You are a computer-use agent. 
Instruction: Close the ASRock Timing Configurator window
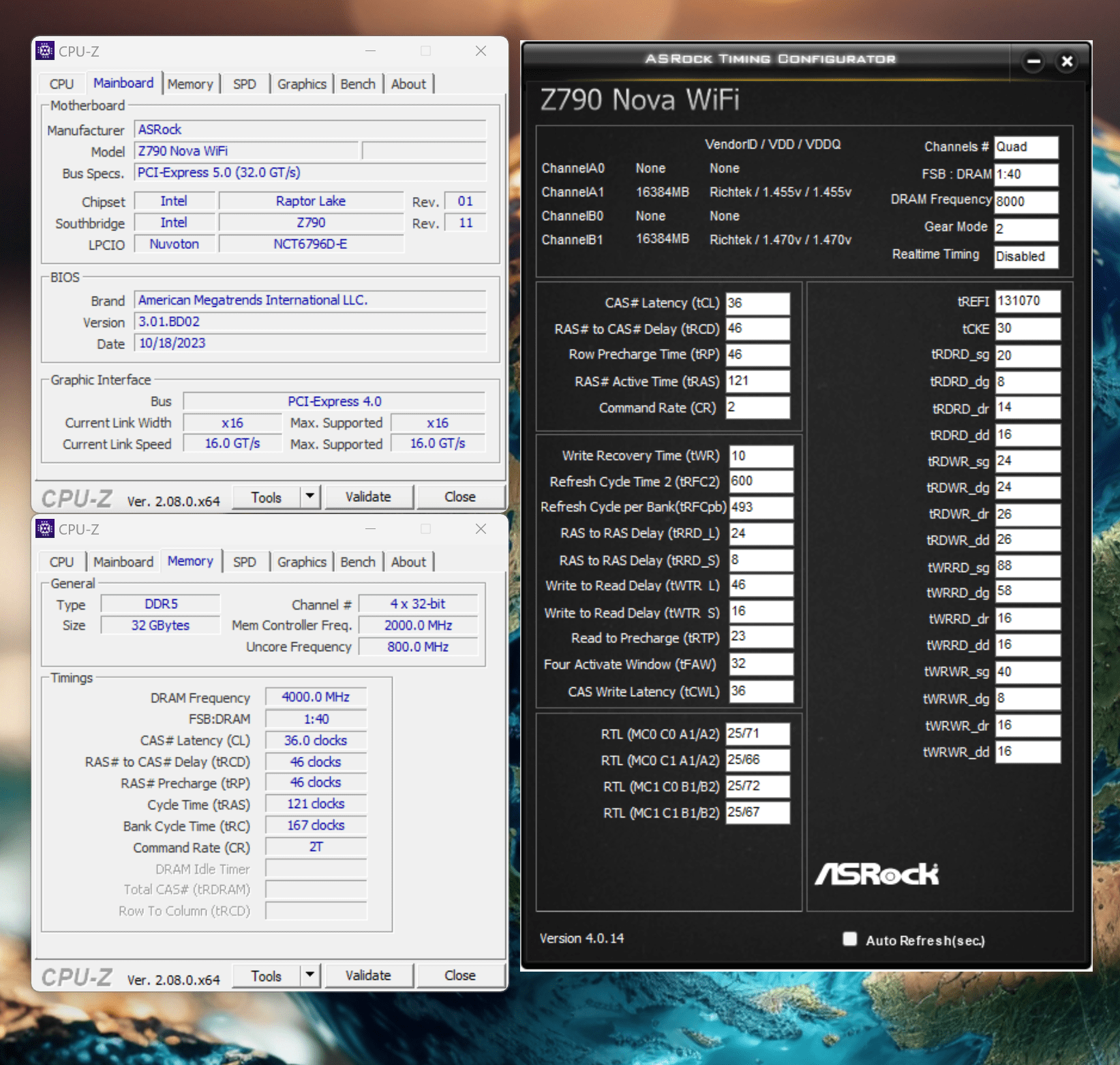1067,61
